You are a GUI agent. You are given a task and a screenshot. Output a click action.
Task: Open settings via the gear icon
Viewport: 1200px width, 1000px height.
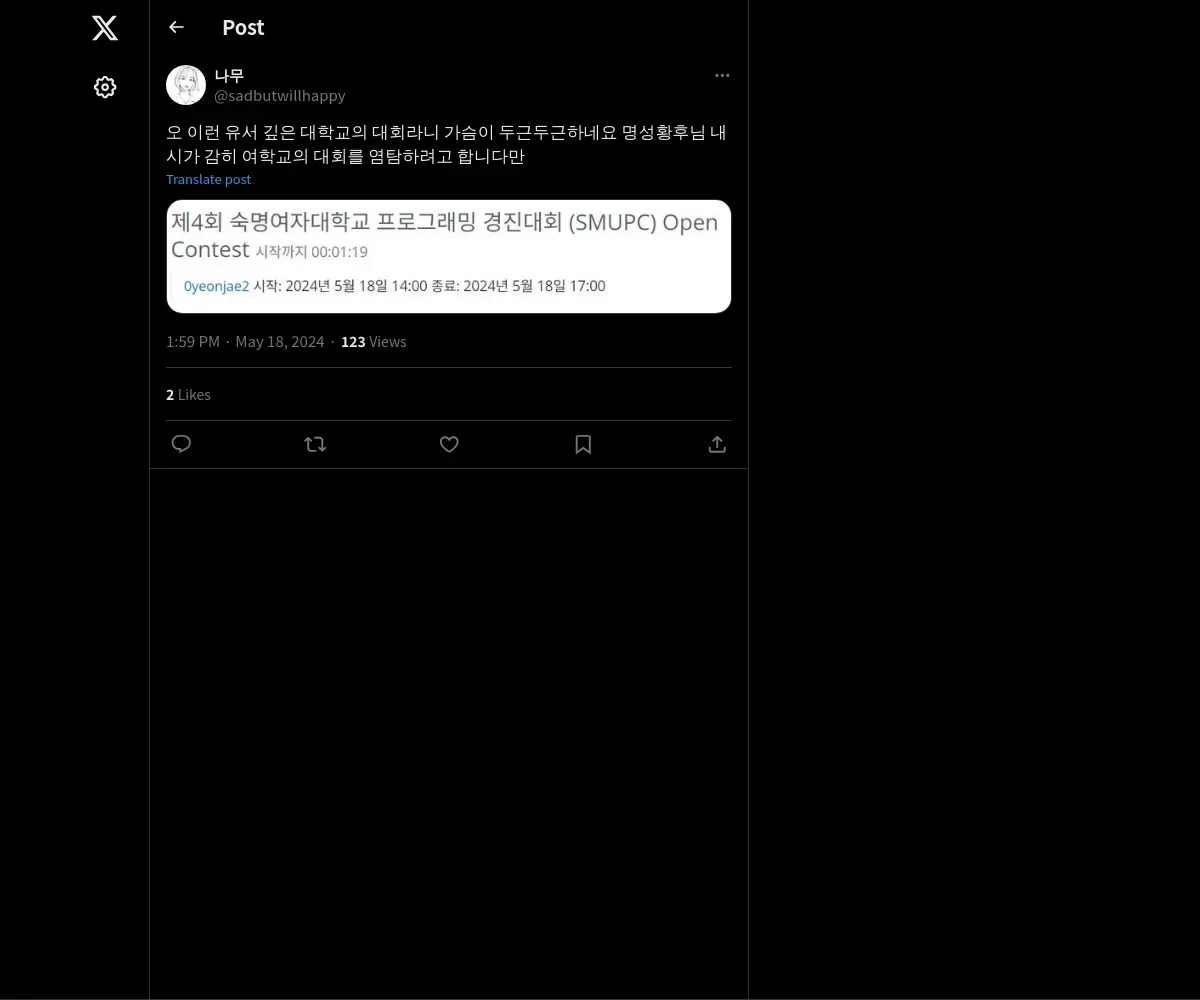tap(105, 87)
